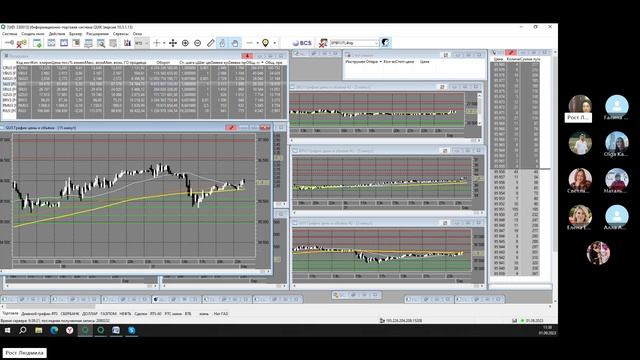Click the zoom out minus icon
This screenshot has width=640, height=360.
click(198, 43)
